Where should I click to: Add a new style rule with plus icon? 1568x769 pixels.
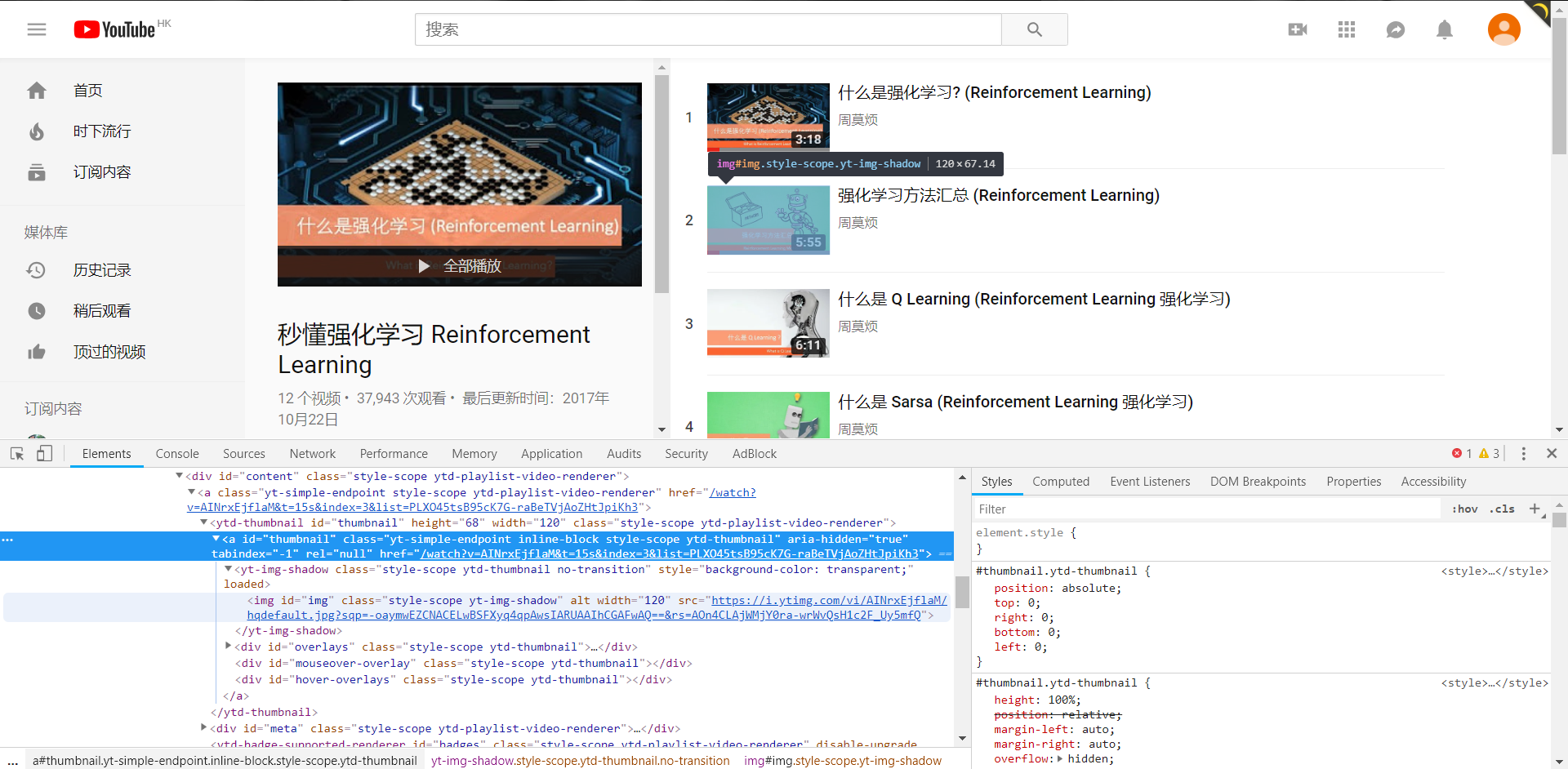click(1535, 509)
